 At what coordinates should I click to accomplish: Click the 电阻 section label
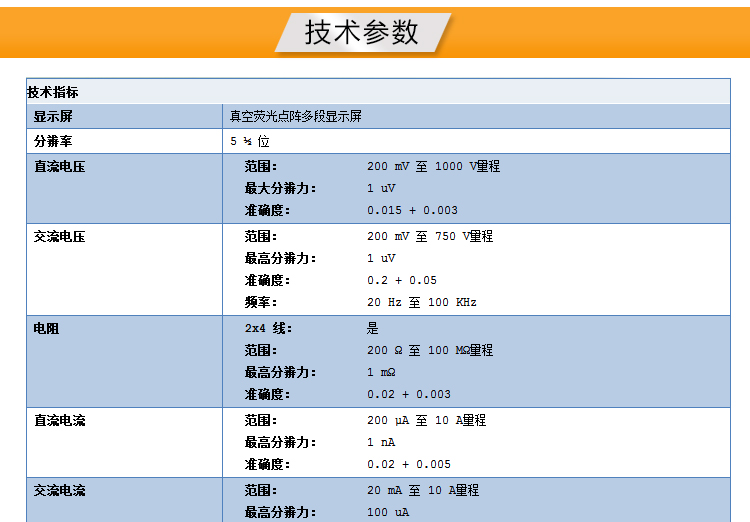pos(47,328)
